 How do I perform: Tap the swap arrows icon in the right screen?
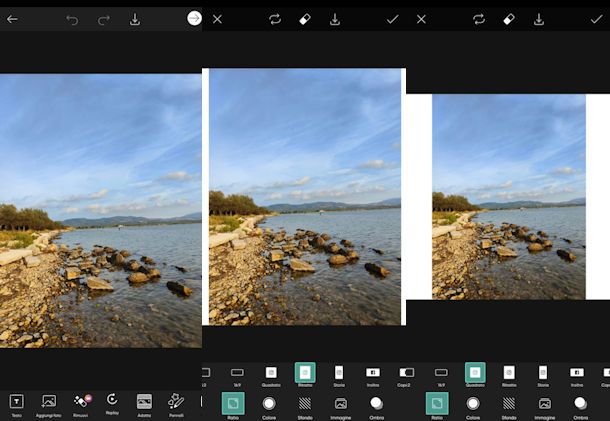(x=479, y=19)
